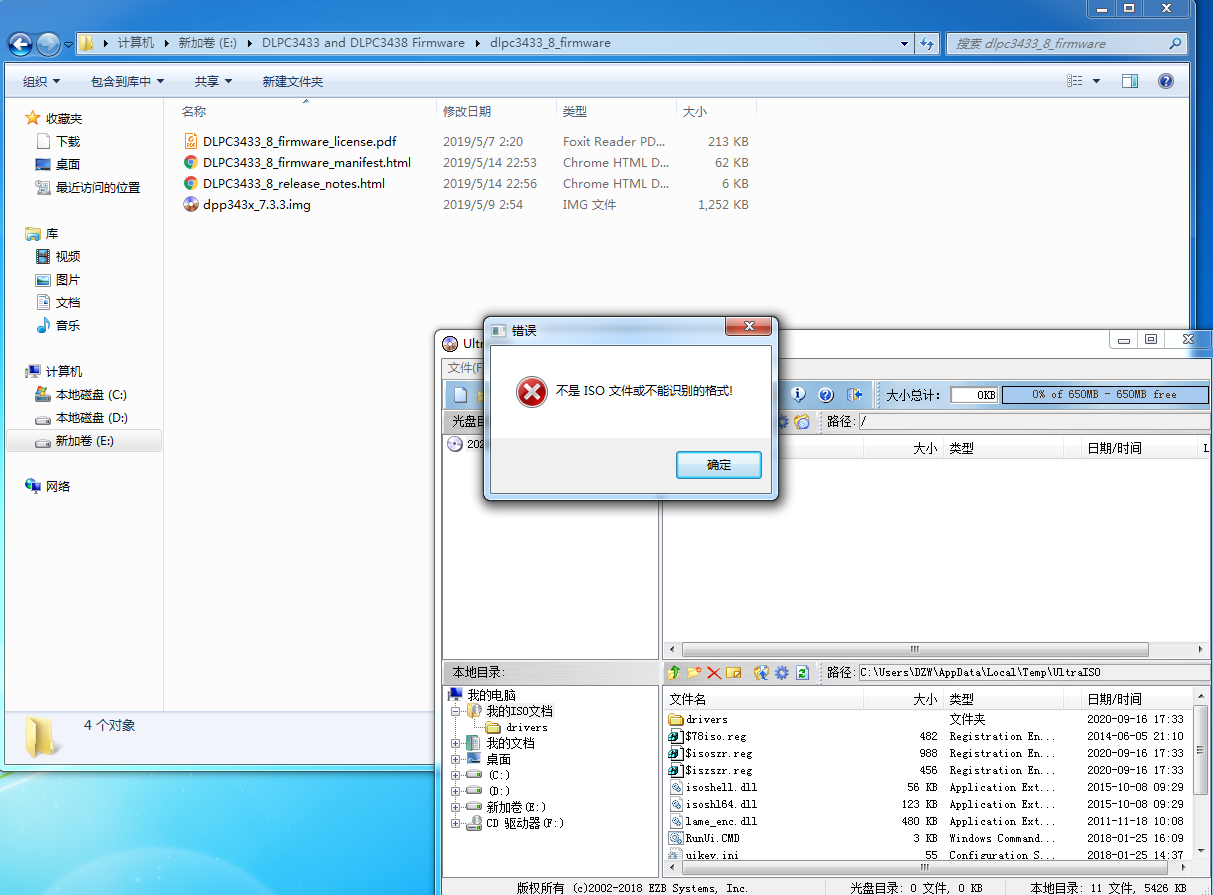Click the magnifier icon in Explorer search box
Image resolution: width=1213 pixels, height=895 pixels.
(1175, 43)
